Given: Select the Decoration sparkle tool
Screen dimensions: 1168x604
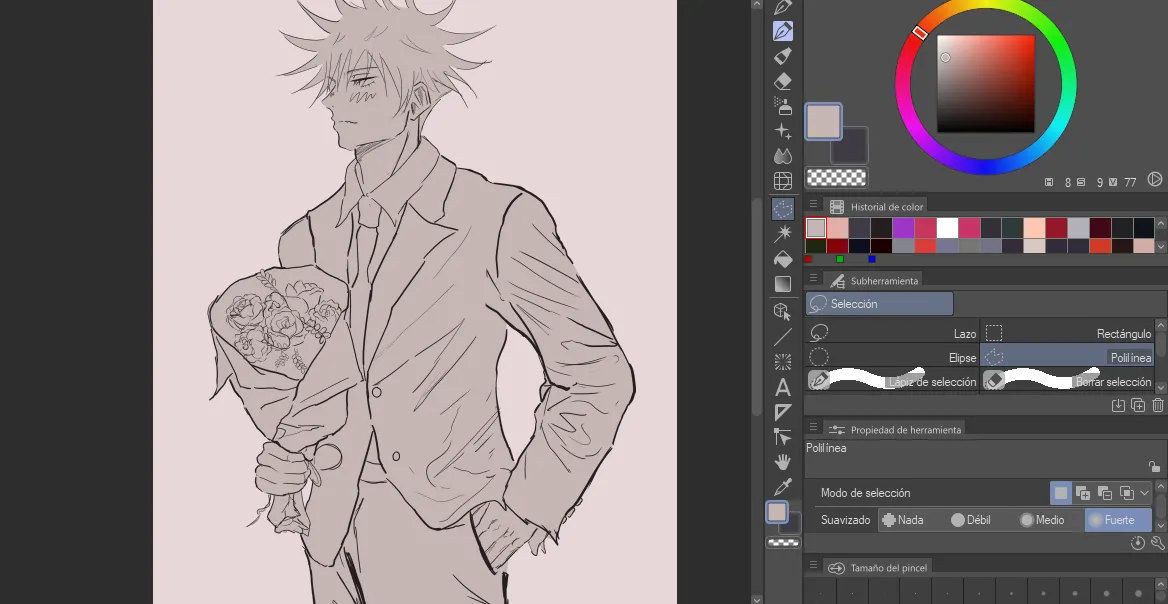Looking at the screenshot, I should coord(783,131).
